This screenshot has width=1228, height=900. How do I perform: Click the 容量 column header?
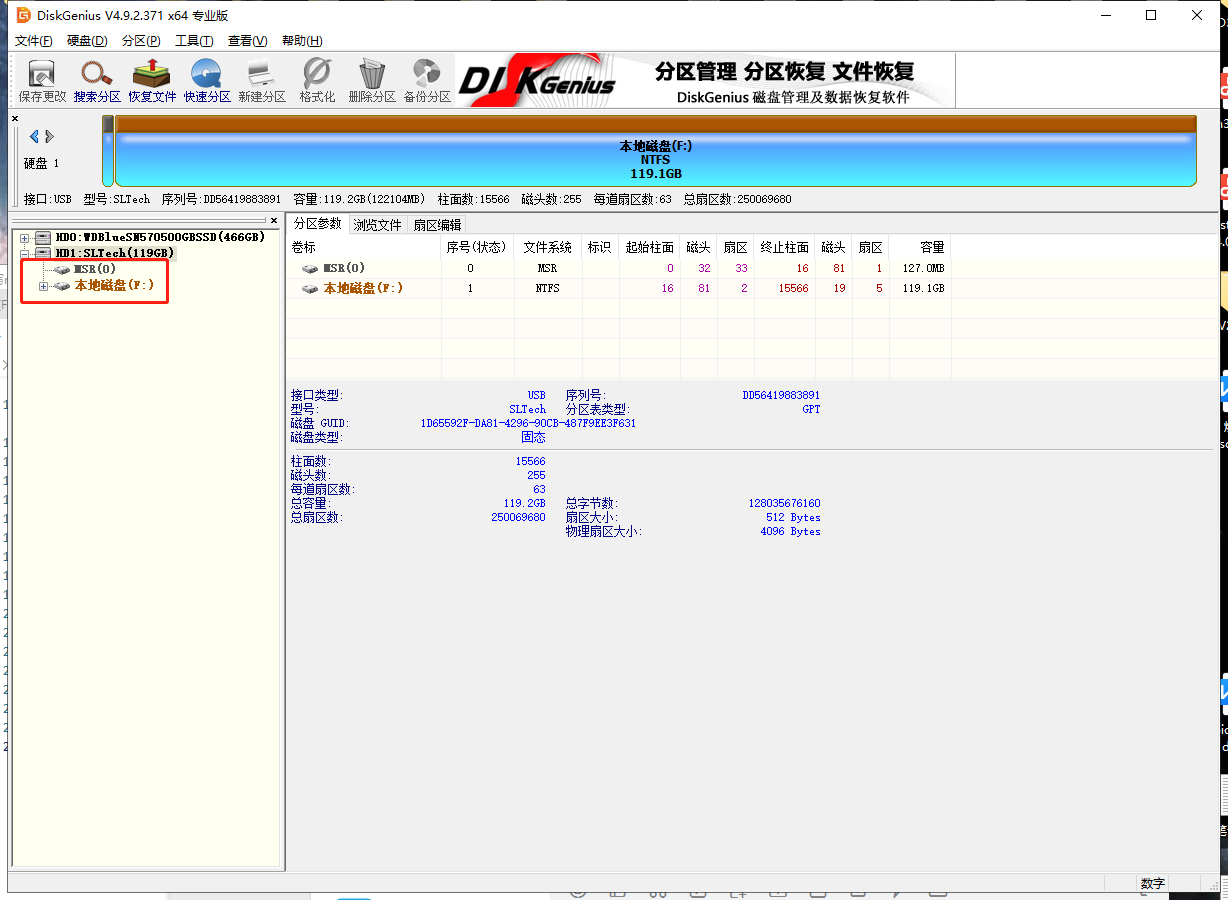pyautogui.click(x=919, y=247)
